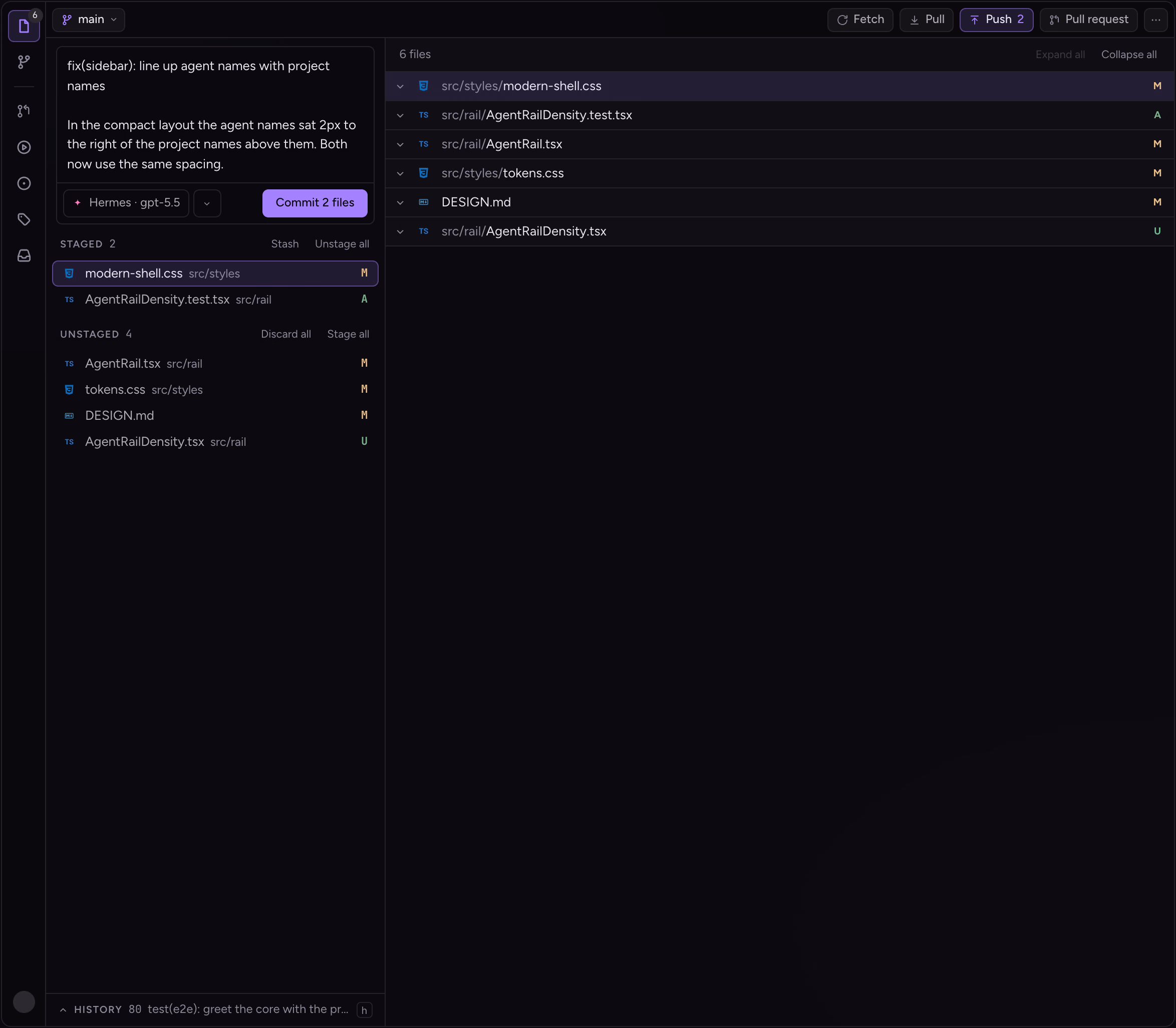
Task: Push 2 commits to remote
Action: 997,20
